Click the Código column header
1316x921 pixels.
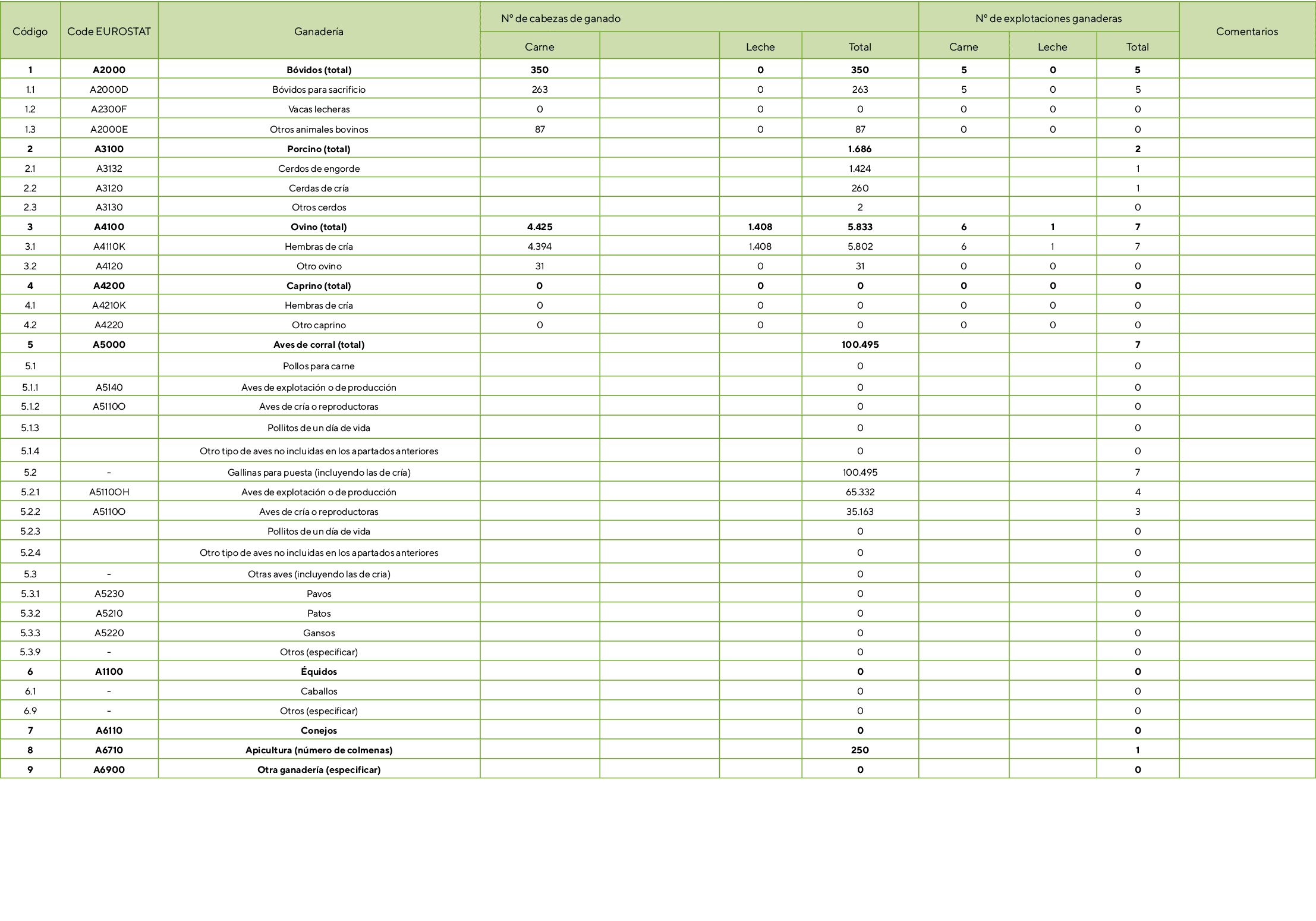[30, 32]
